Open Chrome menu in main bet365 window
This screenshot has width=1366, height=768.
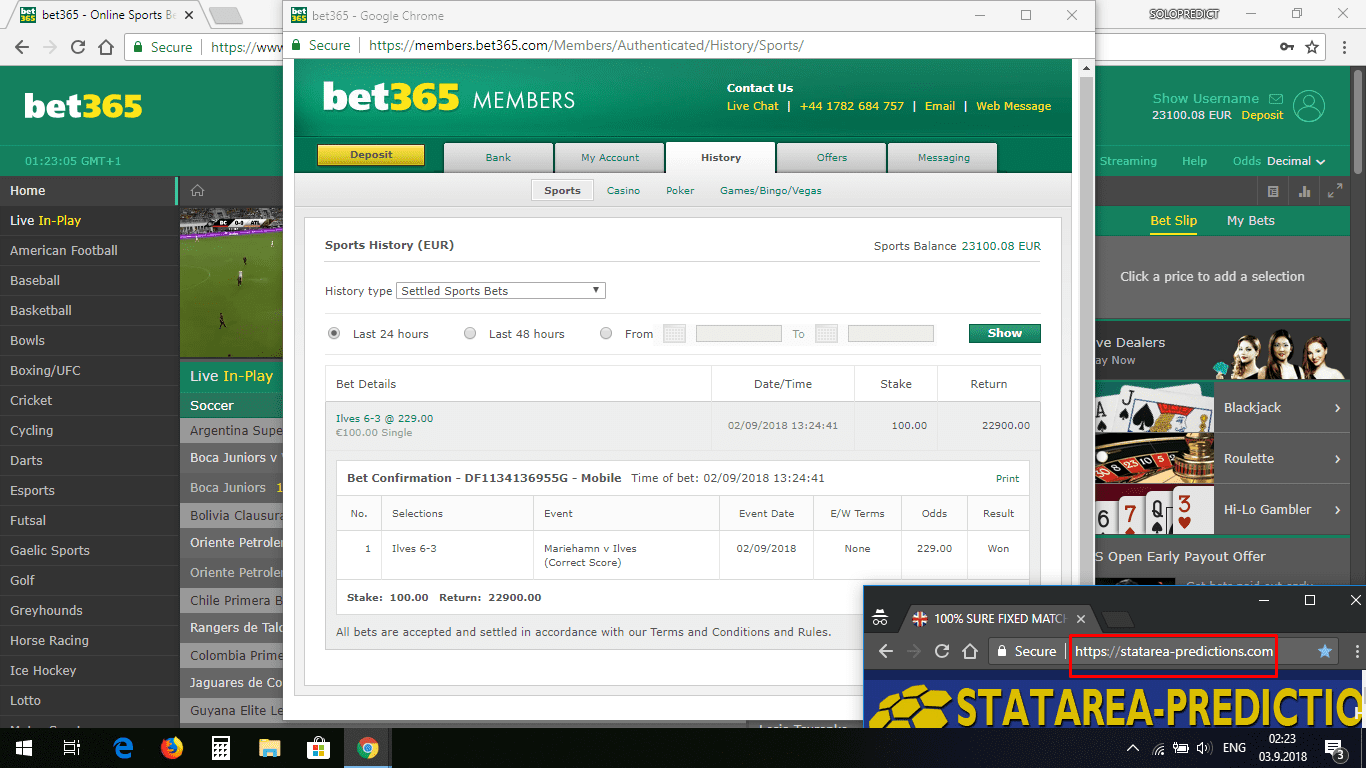(1345, 47)
